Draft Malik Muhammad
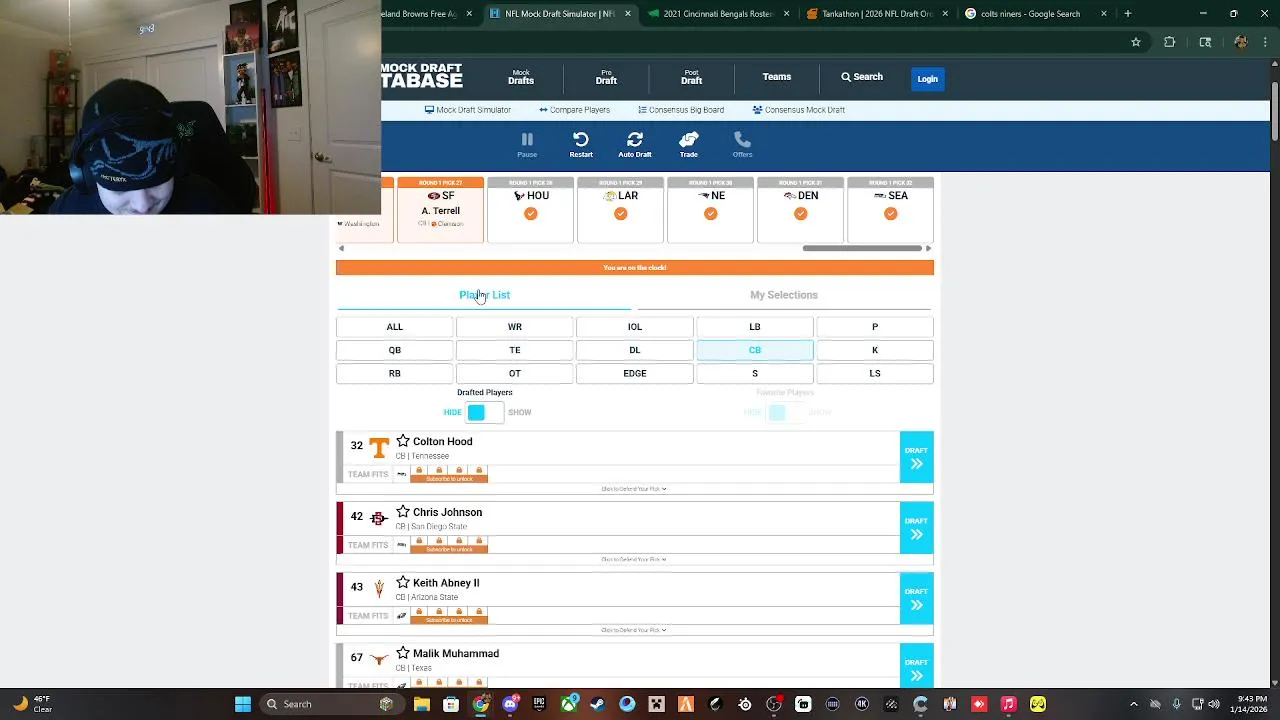 point(916,665)
